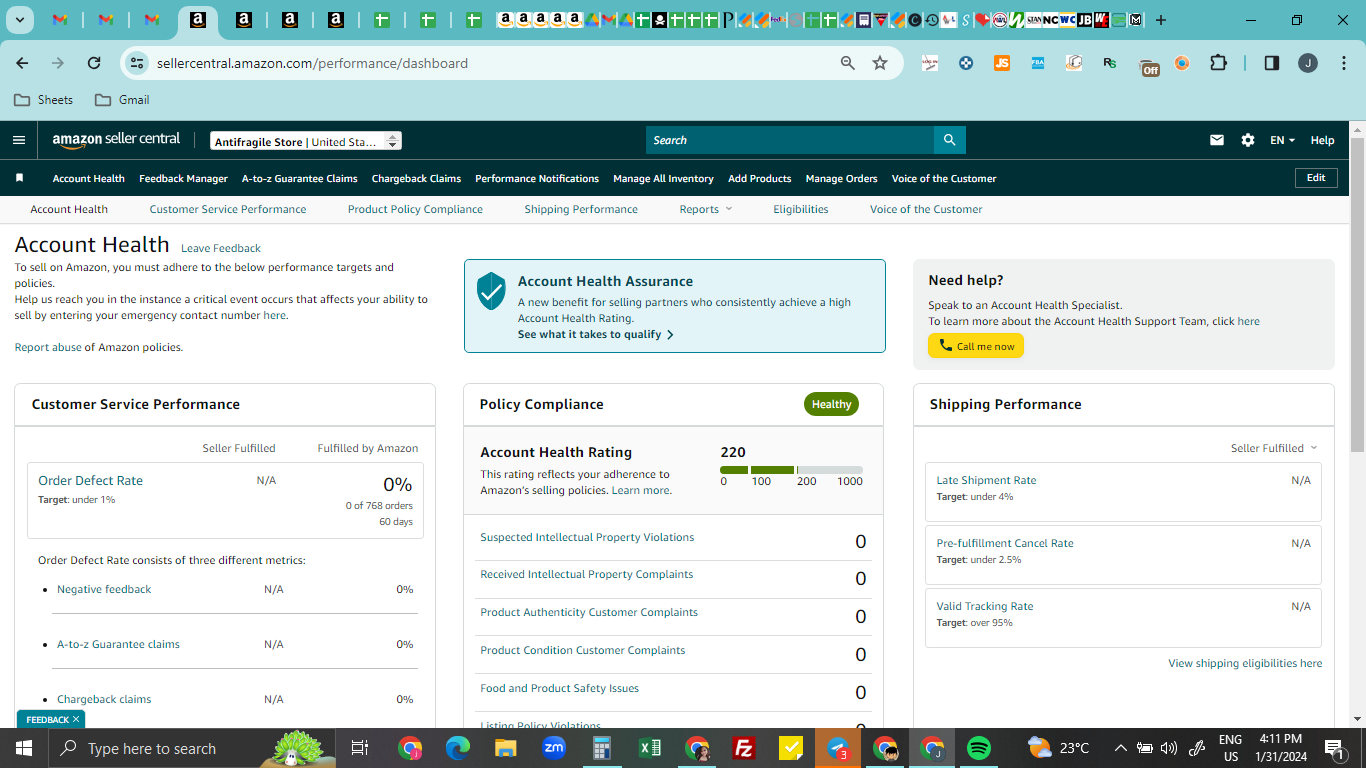
Task: Open the Chrome side panel
Action: pos(1272,63)
